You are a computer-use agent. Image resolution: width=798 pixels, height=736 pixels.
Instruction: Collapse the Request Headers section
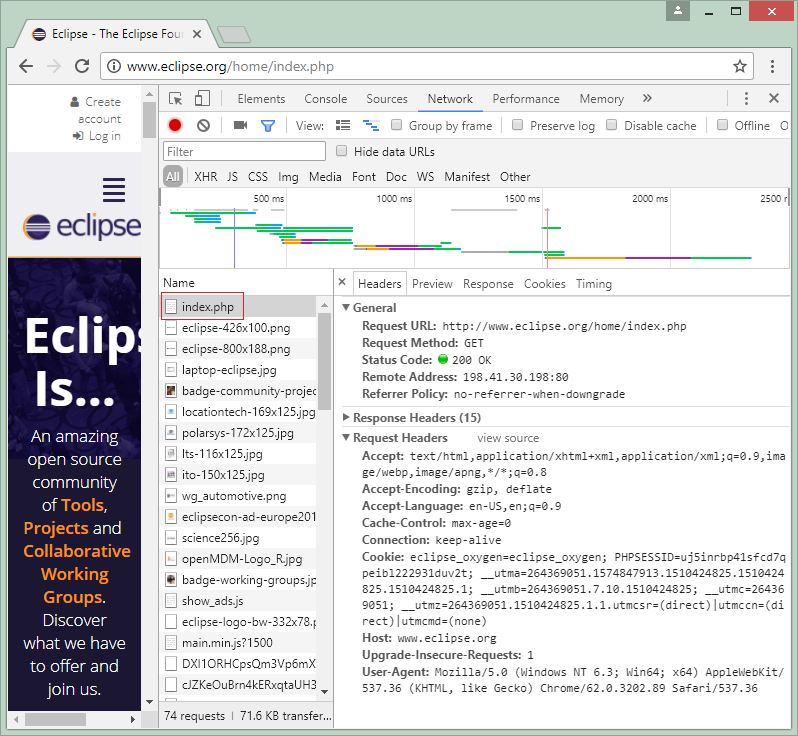tap(346, 438)
